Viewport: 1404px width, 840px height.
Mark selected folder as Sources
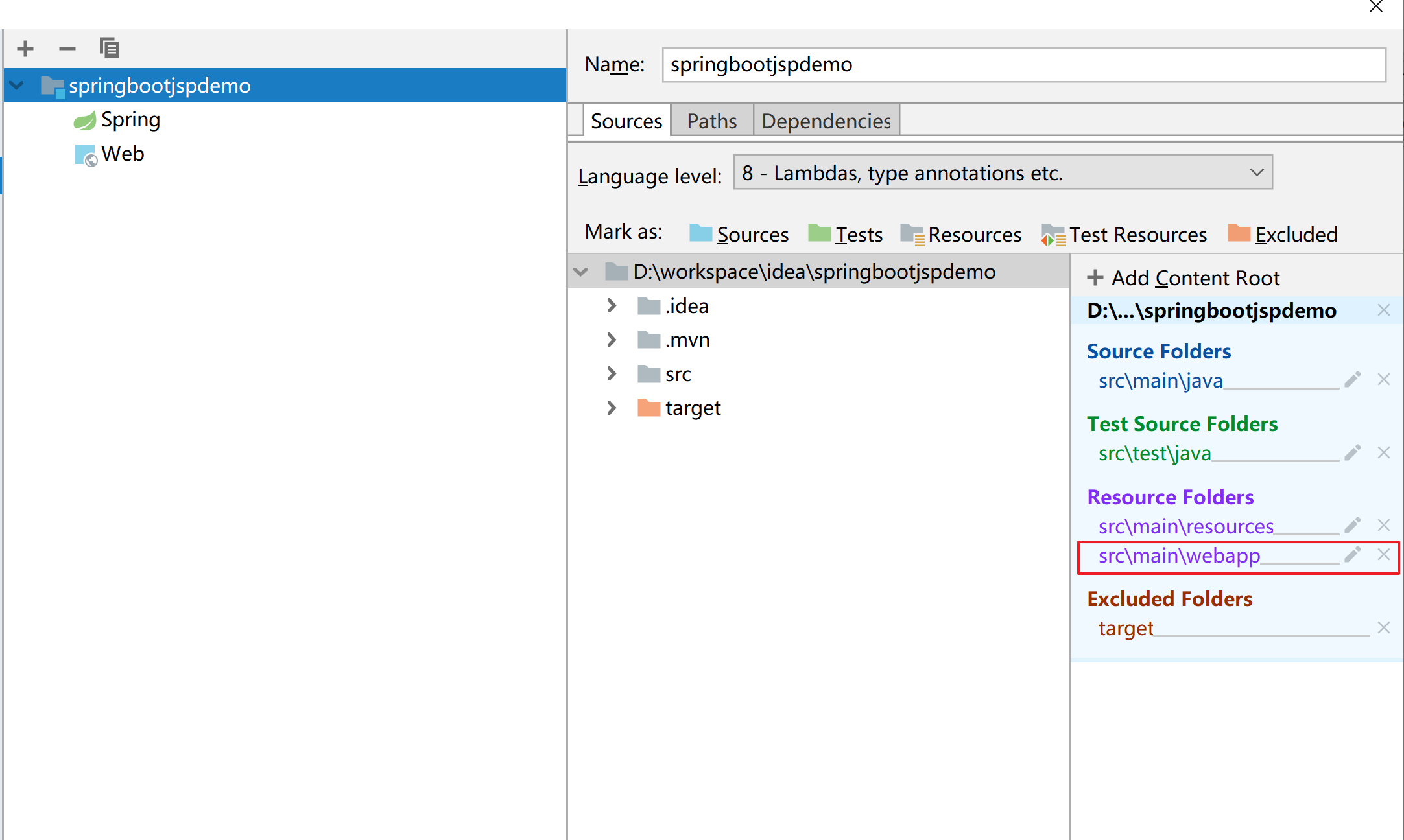739,234
